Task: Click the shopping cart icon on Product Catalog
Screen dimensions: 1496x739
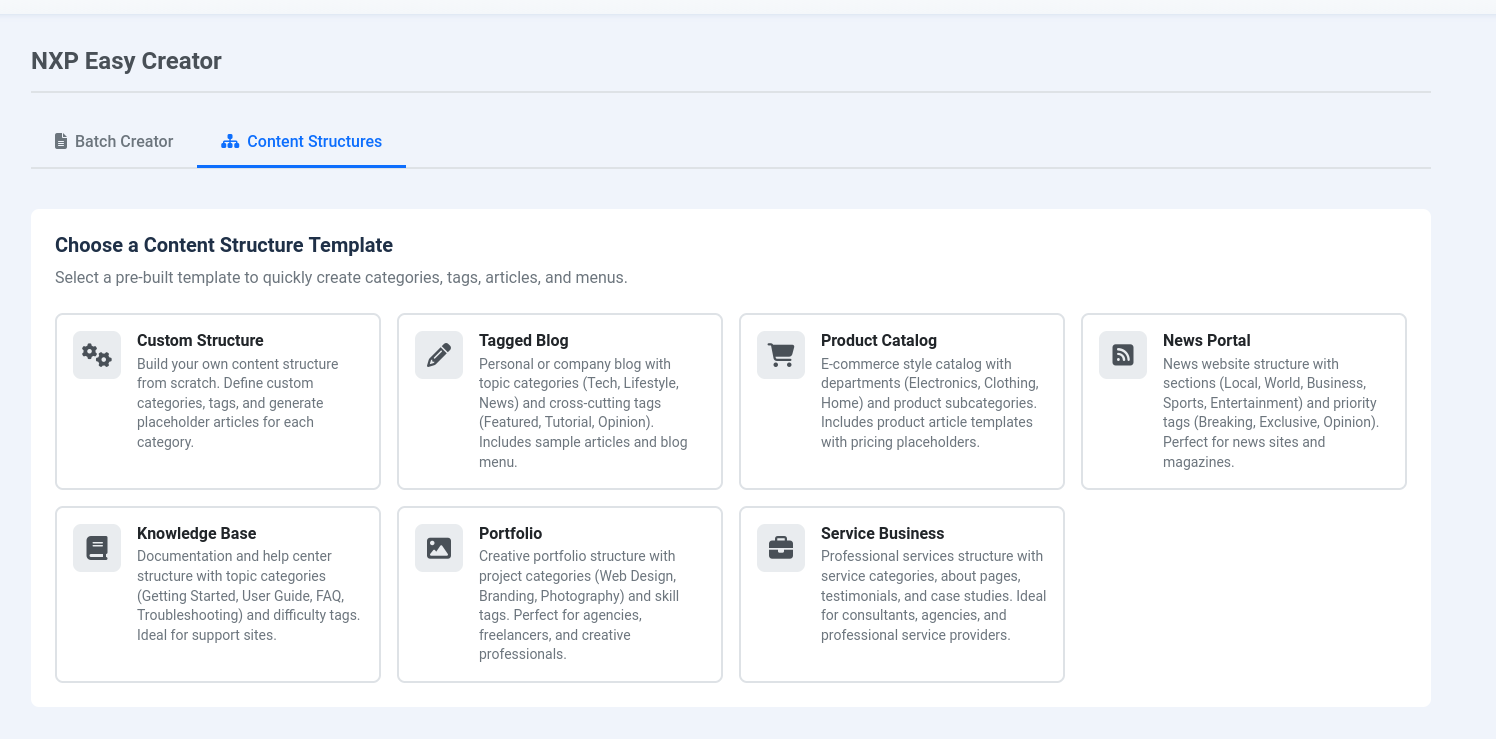Action: click(x=780, y=355)
